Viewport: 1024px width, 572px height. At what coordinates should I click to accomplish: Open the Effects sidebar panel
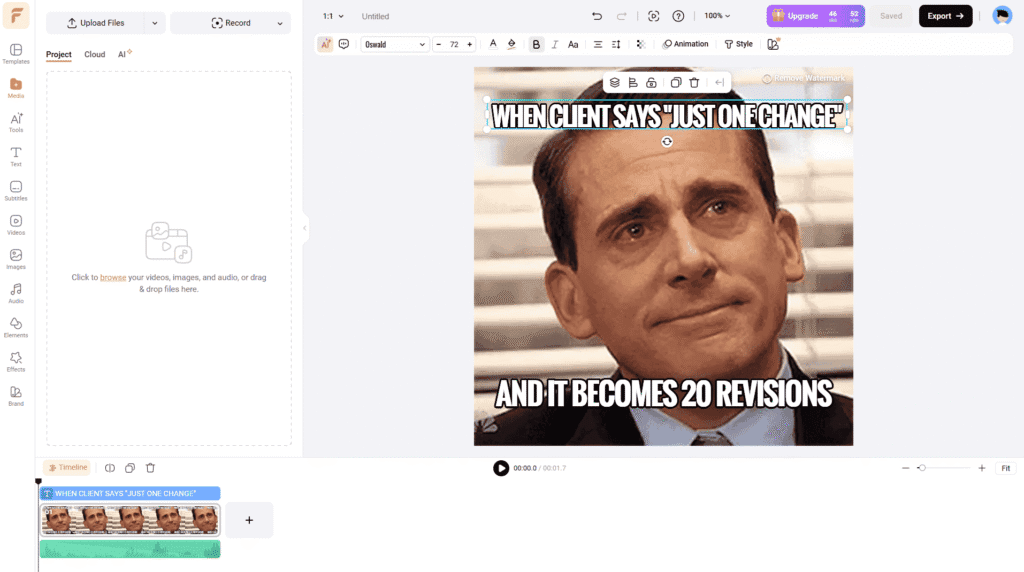point(16,362)
